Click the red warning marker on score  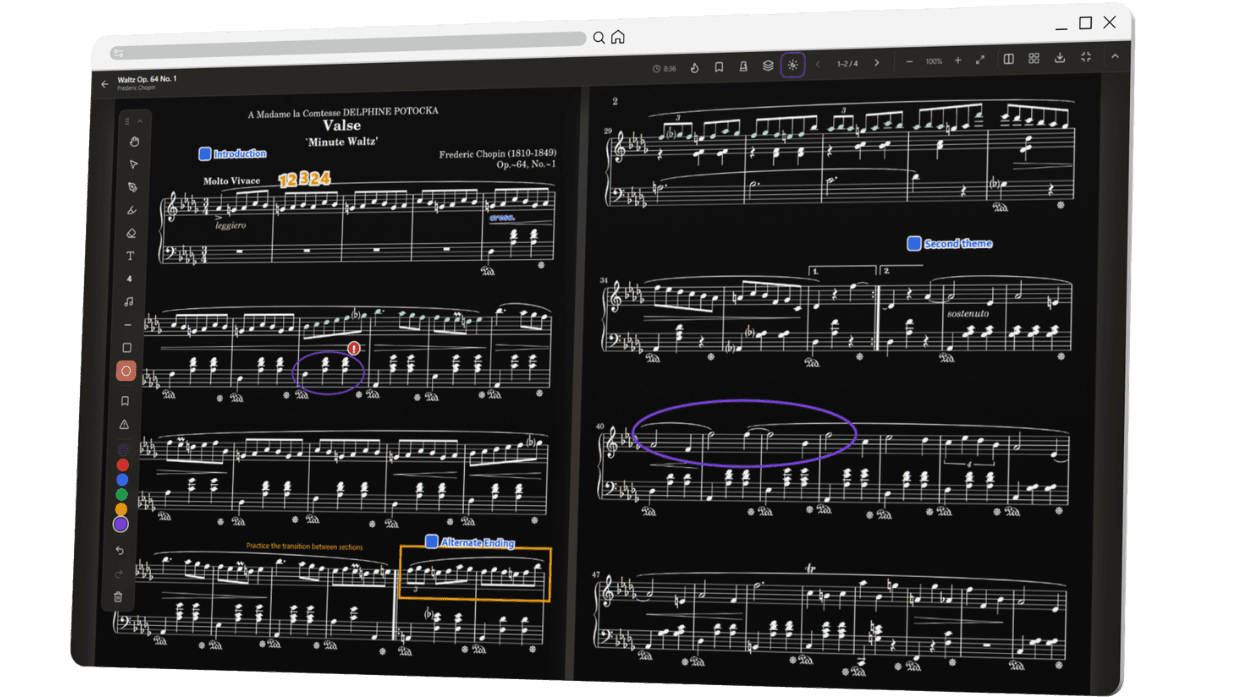tap(354, 348)
